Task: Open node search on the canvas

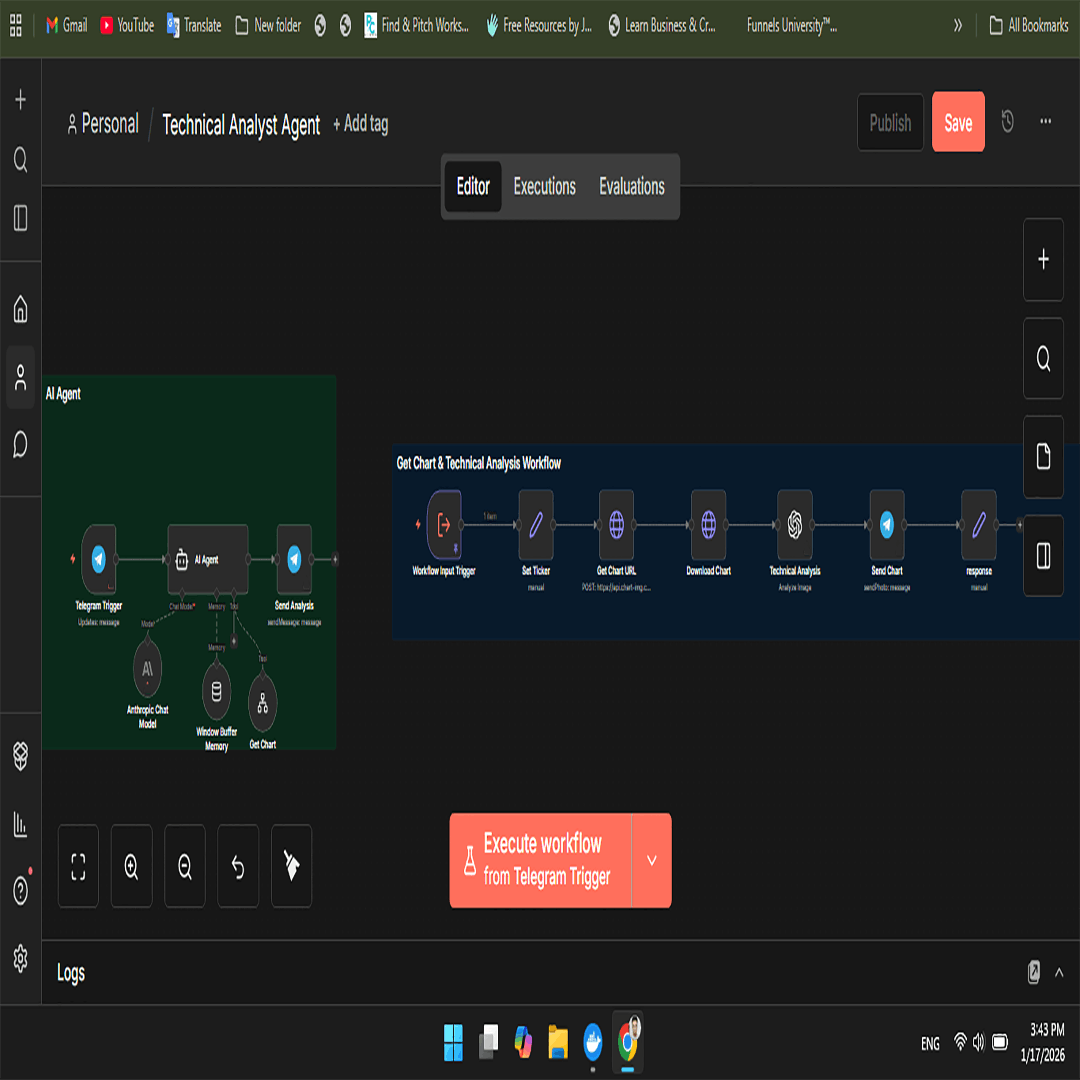Action: point(1043,358)
